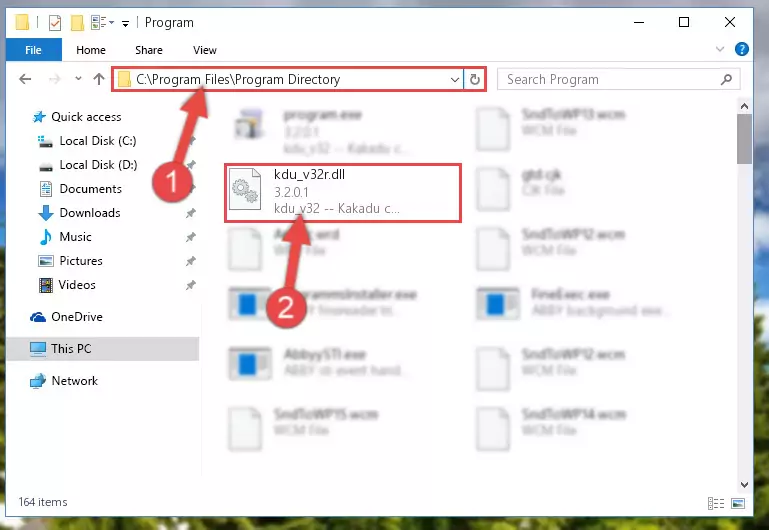The width and height of the screenshot is (769, 530).
Task: Click the This PC monitor icon
Action: pos(38,349)
